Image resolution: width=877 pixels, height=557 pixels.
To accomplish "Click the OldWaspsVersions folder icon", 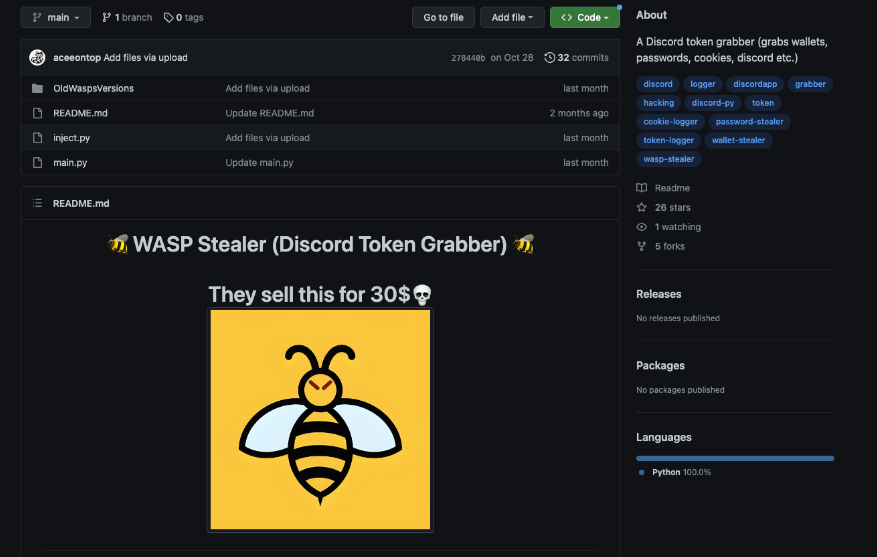I will 37,88.
